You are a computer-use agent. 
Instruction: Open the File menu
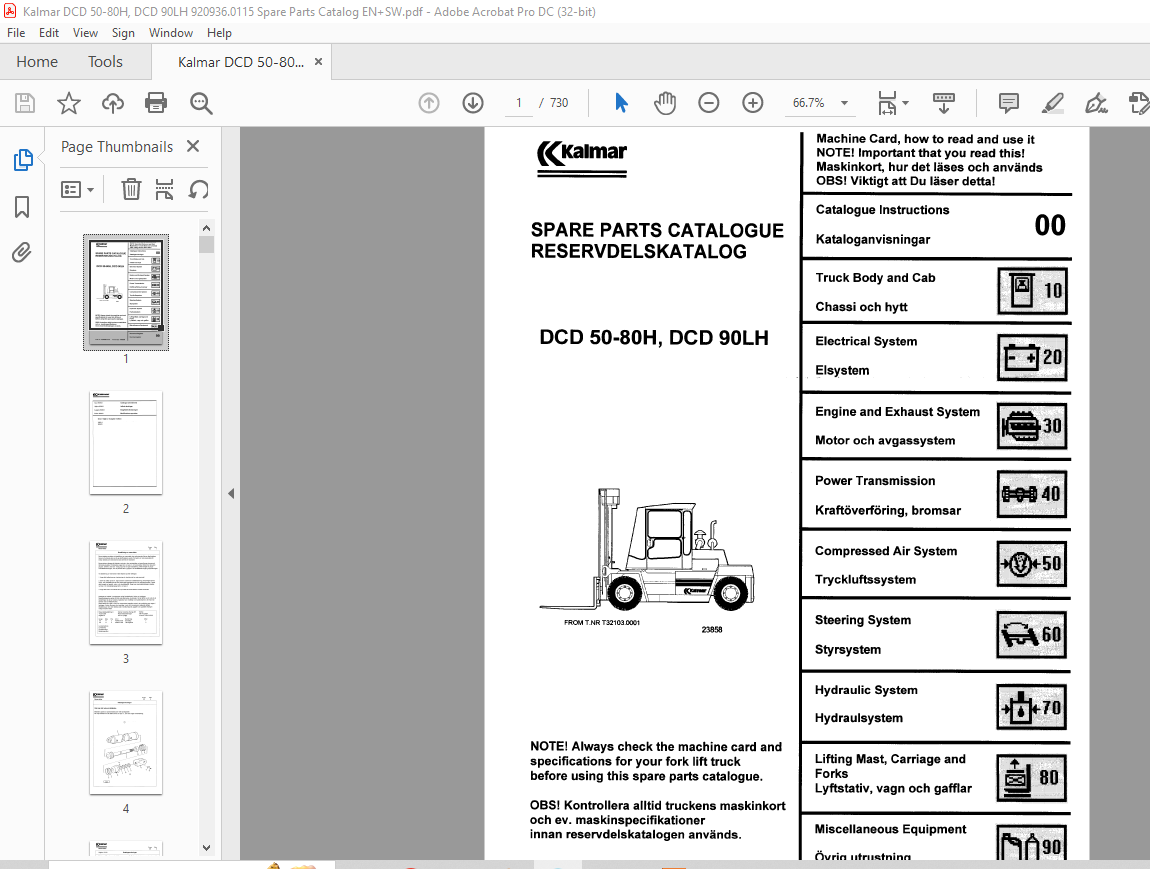coord(16,32)
